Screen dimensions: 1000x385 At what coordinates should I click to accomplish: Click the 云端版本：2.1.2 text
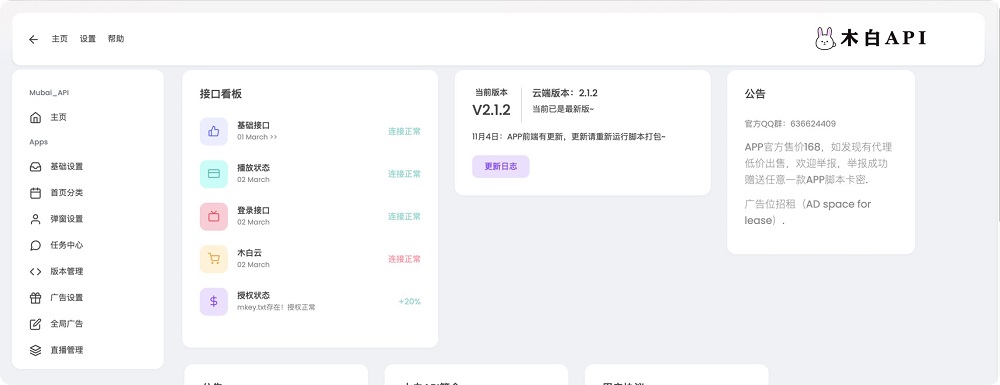point(564,93)
